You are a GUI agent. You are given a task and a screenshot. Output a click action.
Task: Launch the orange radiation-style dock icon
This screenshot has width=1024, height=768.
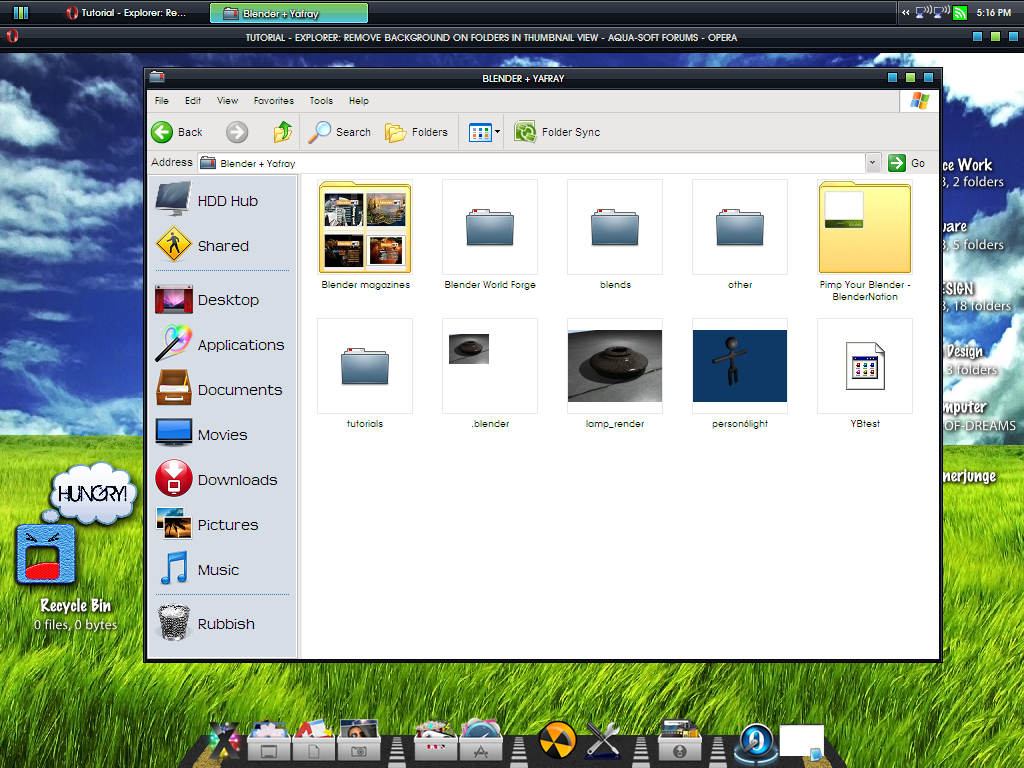pyautogui.click(x=557, y=741)
